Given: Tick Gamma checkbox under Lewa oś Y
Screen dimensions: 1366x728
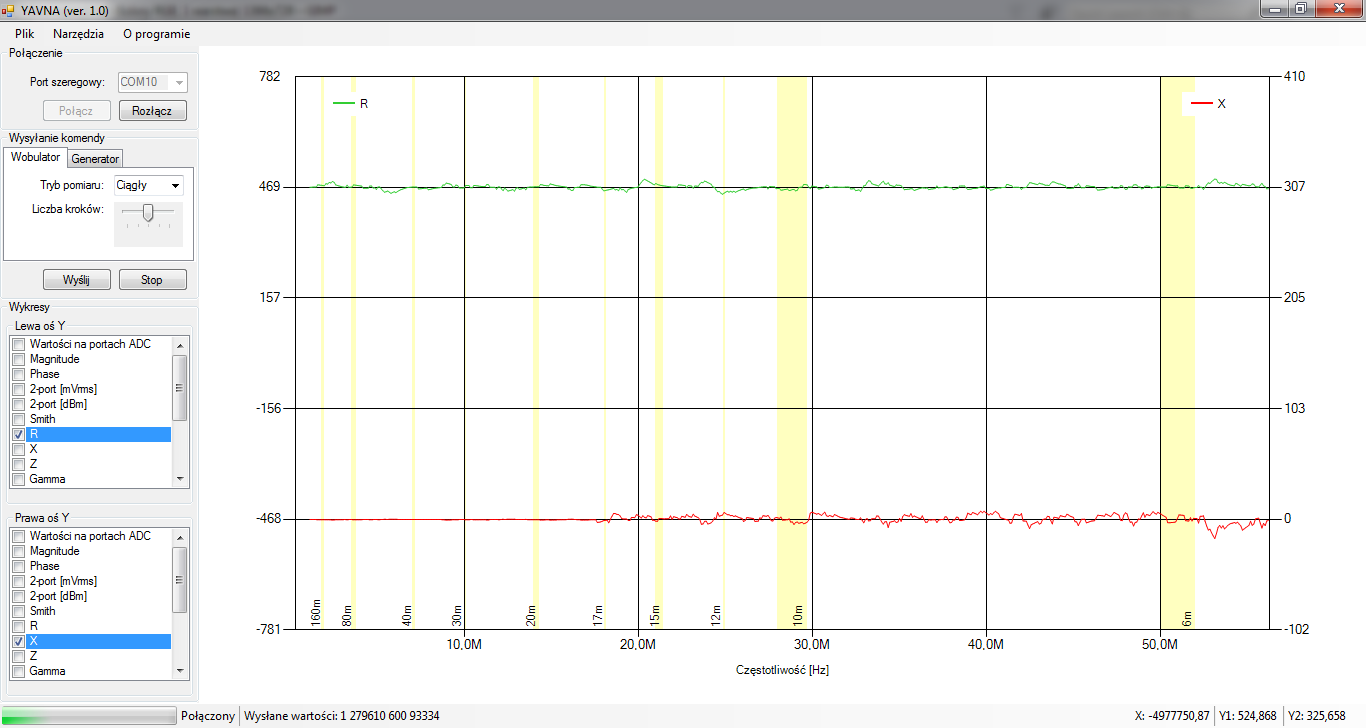Looking at the screenshot, I should coord(18,480).
